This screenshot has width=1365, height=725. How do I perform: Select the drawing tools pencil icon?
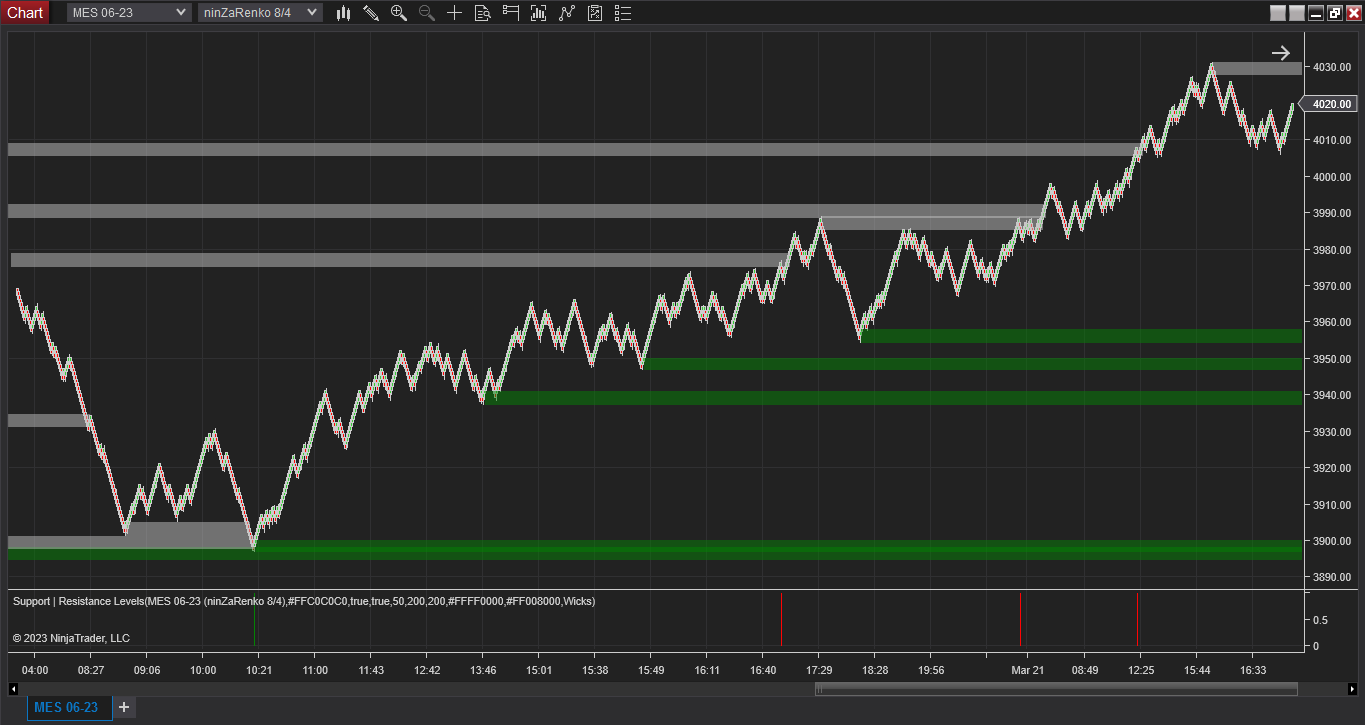pos(371,13)
